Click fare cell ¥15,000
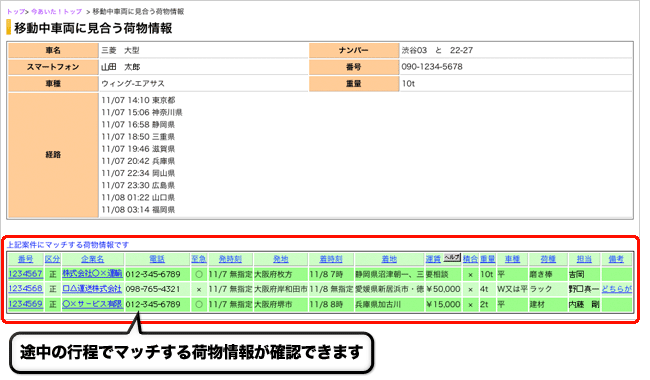Image resolution: width=650 pixels, height=380 pixels. [443, 305]
